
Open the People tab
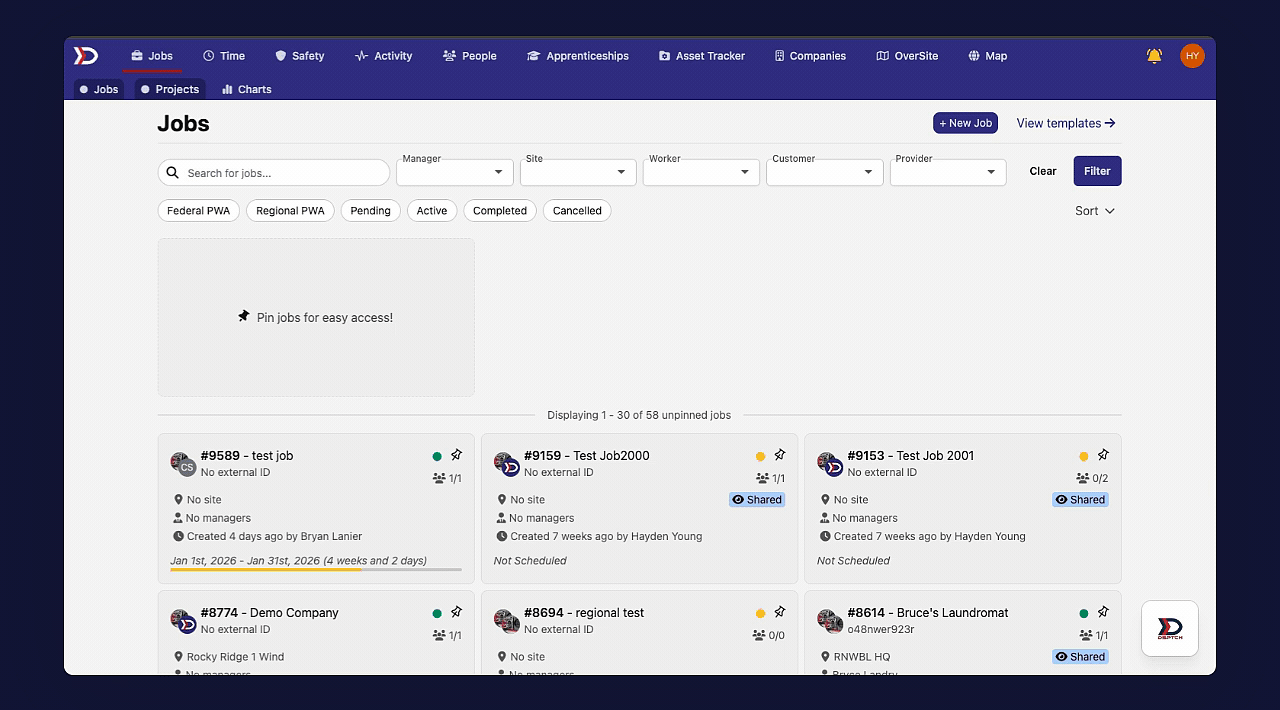(470, 56)
